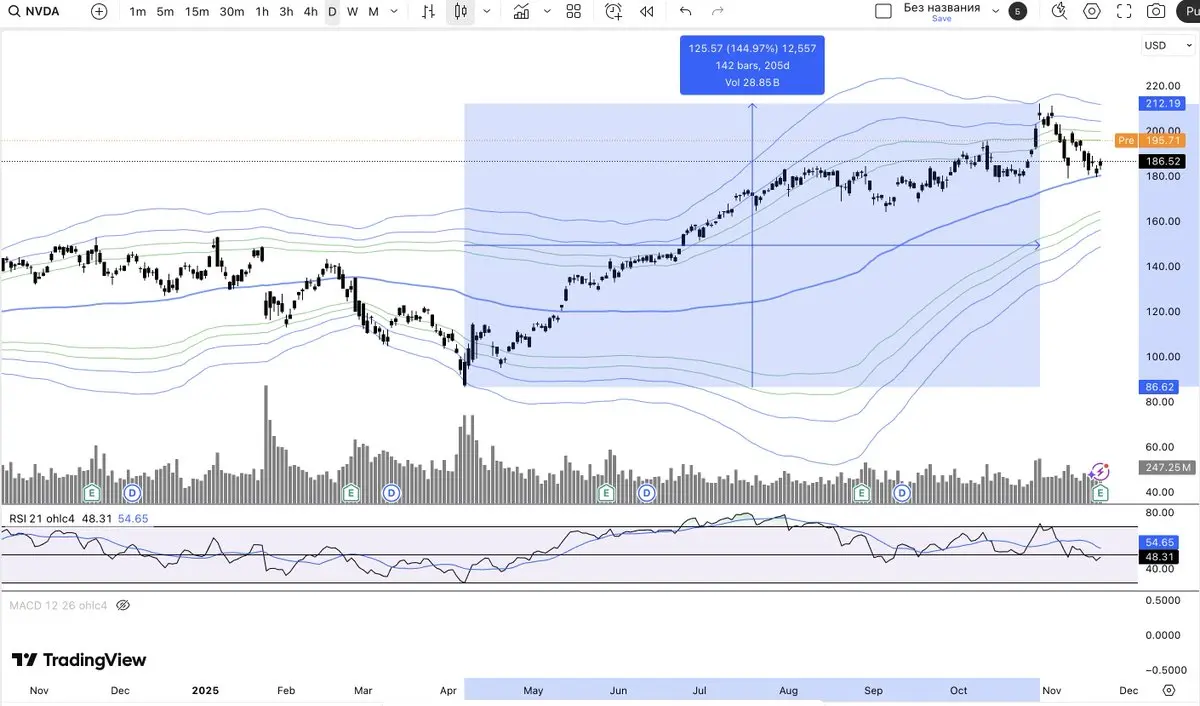Click the 86.62 price label
Screen dimensions: 1200x706
(1160, 385)
